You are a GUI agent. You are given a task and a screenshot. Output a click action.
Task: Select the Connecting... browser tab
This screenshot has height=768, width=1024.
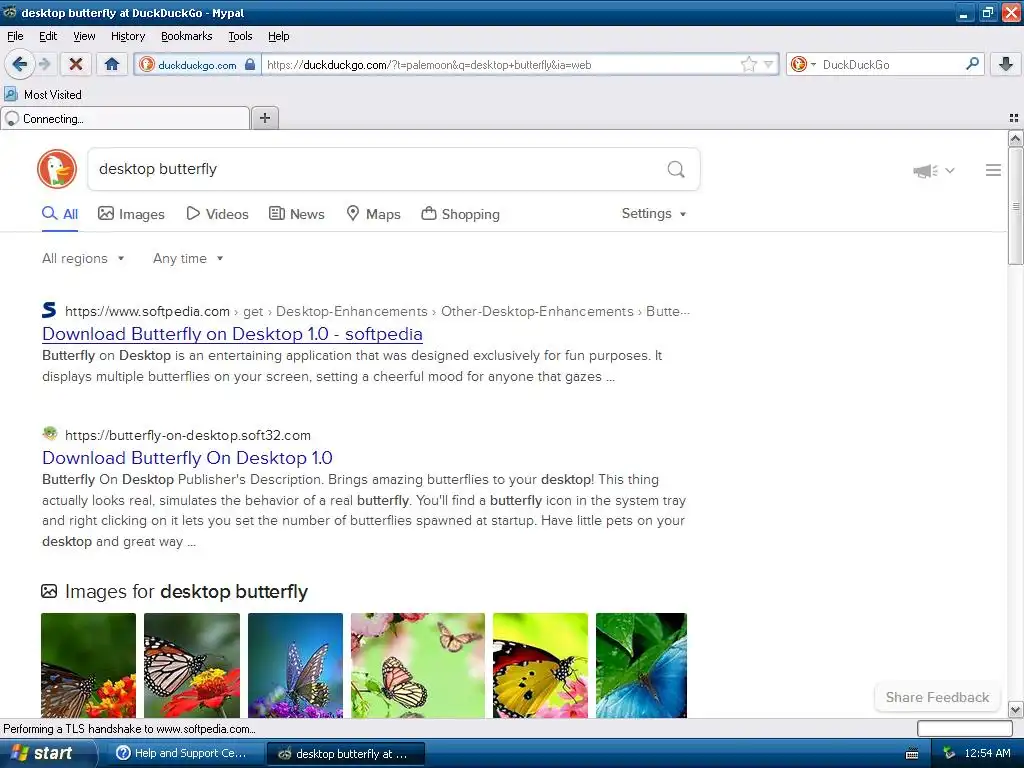[x=125, y=119]
